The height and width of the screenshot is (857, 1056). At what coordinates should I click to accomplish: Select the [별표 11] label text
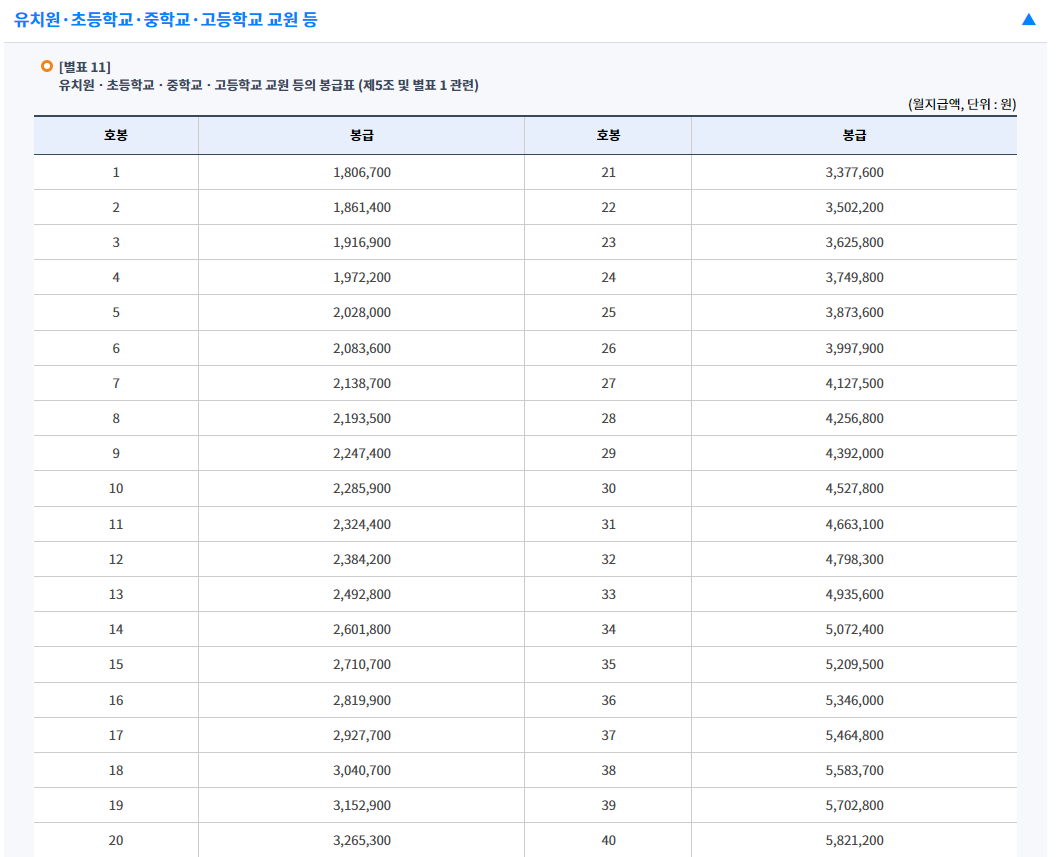(85, 67)
